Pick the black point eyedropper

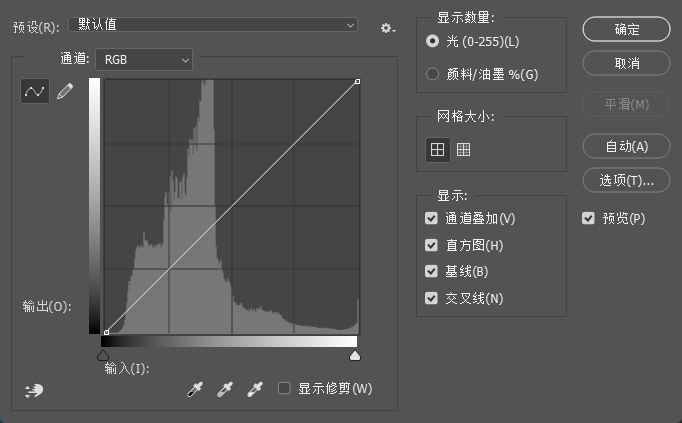(x=195, y=389)
